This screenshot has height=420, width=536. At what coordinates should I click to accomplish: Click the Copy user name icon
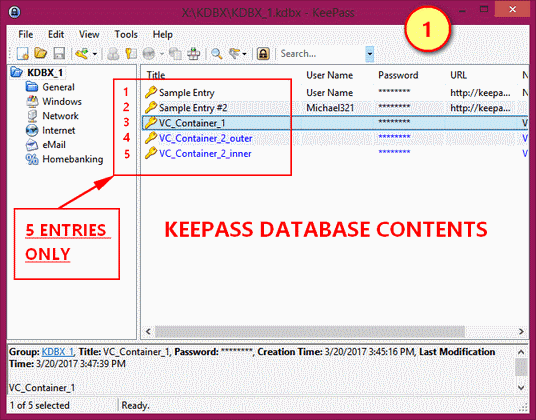tap(113, 54)
